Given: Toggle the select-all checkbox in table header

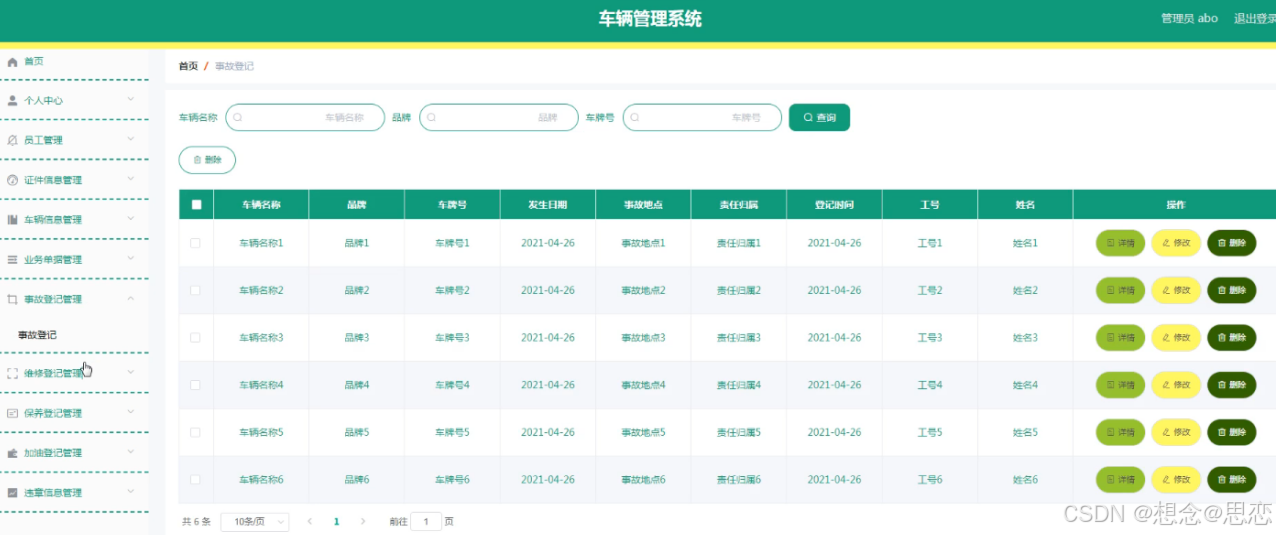Looking at the screenshot, I should click(196, 205).
